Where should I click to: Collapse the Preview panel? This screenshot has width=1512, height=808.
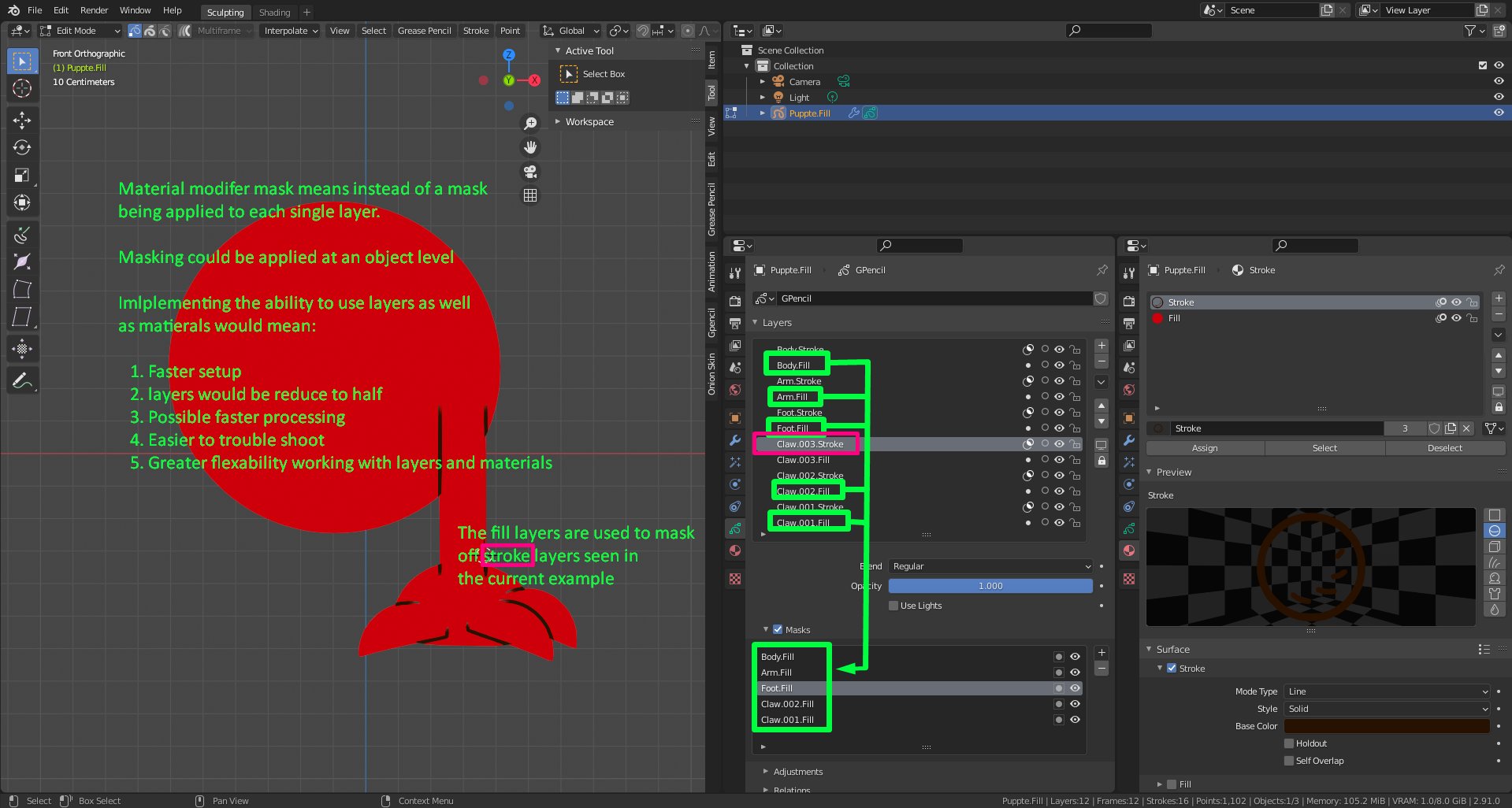click(x=1173, y=473)
